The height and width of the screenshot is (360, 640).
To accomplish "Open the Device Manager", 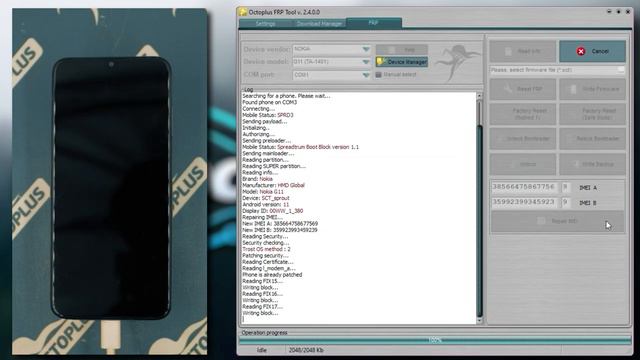I will (x=402, y=62).
